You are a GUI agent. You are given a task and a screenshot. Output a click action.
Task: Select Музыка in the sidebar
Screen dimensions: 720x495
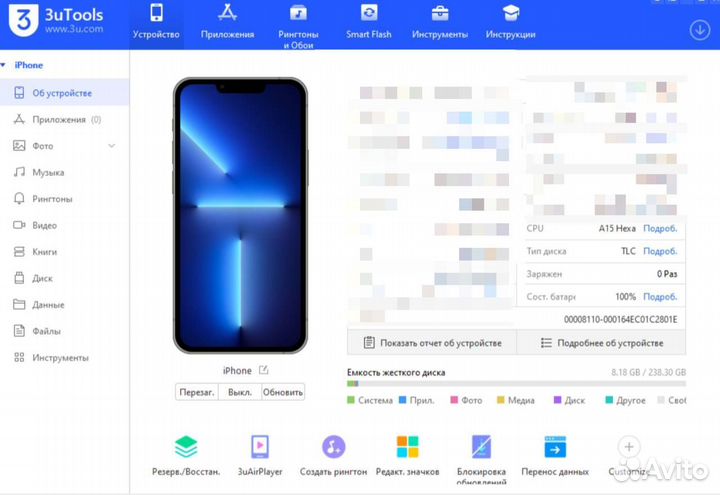48,172
